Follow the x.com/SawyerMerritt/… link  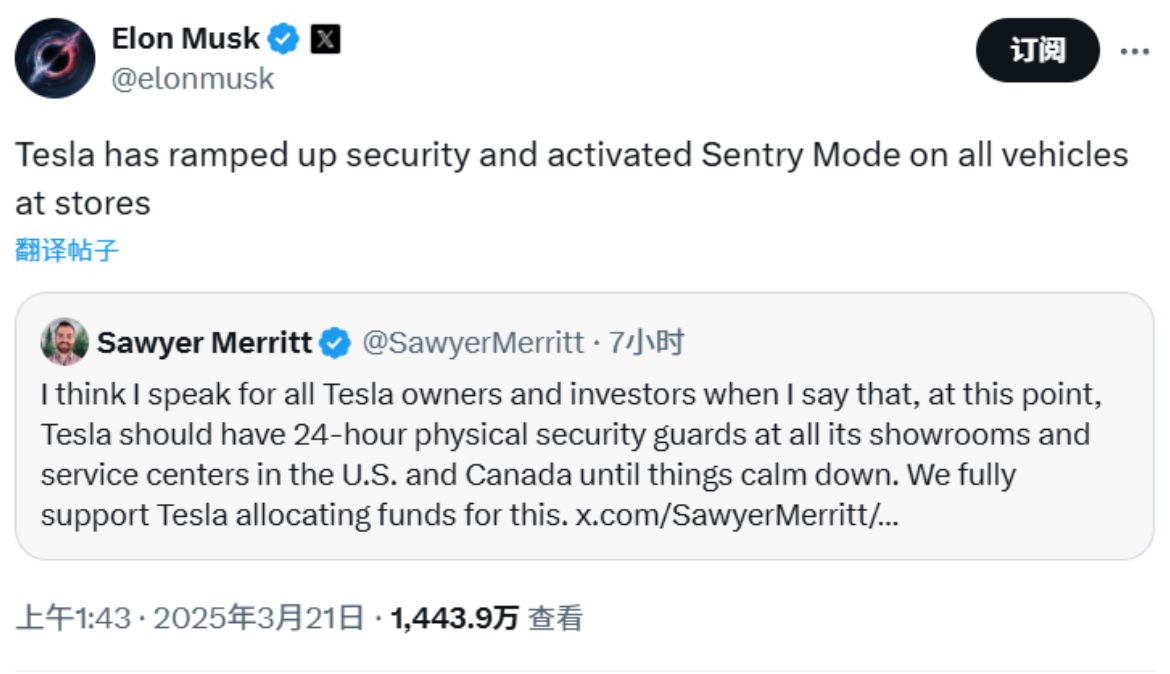(x=735, y=514)
